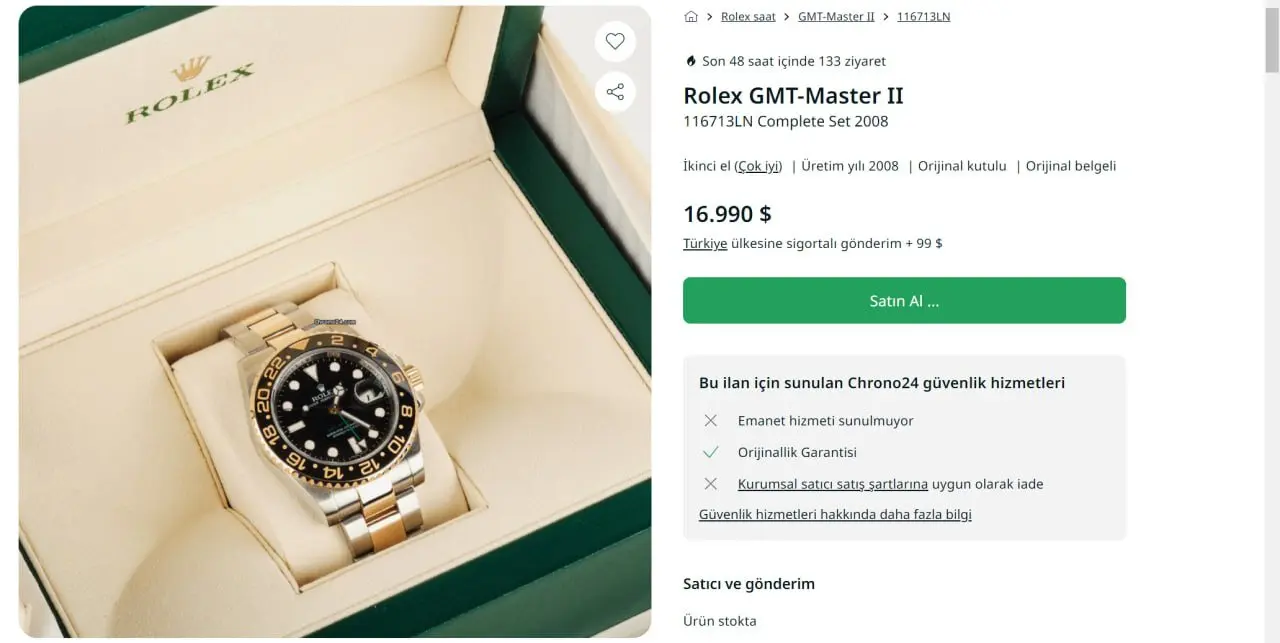Click the Rolex GMT-Master II title

[x=793, y=96]
